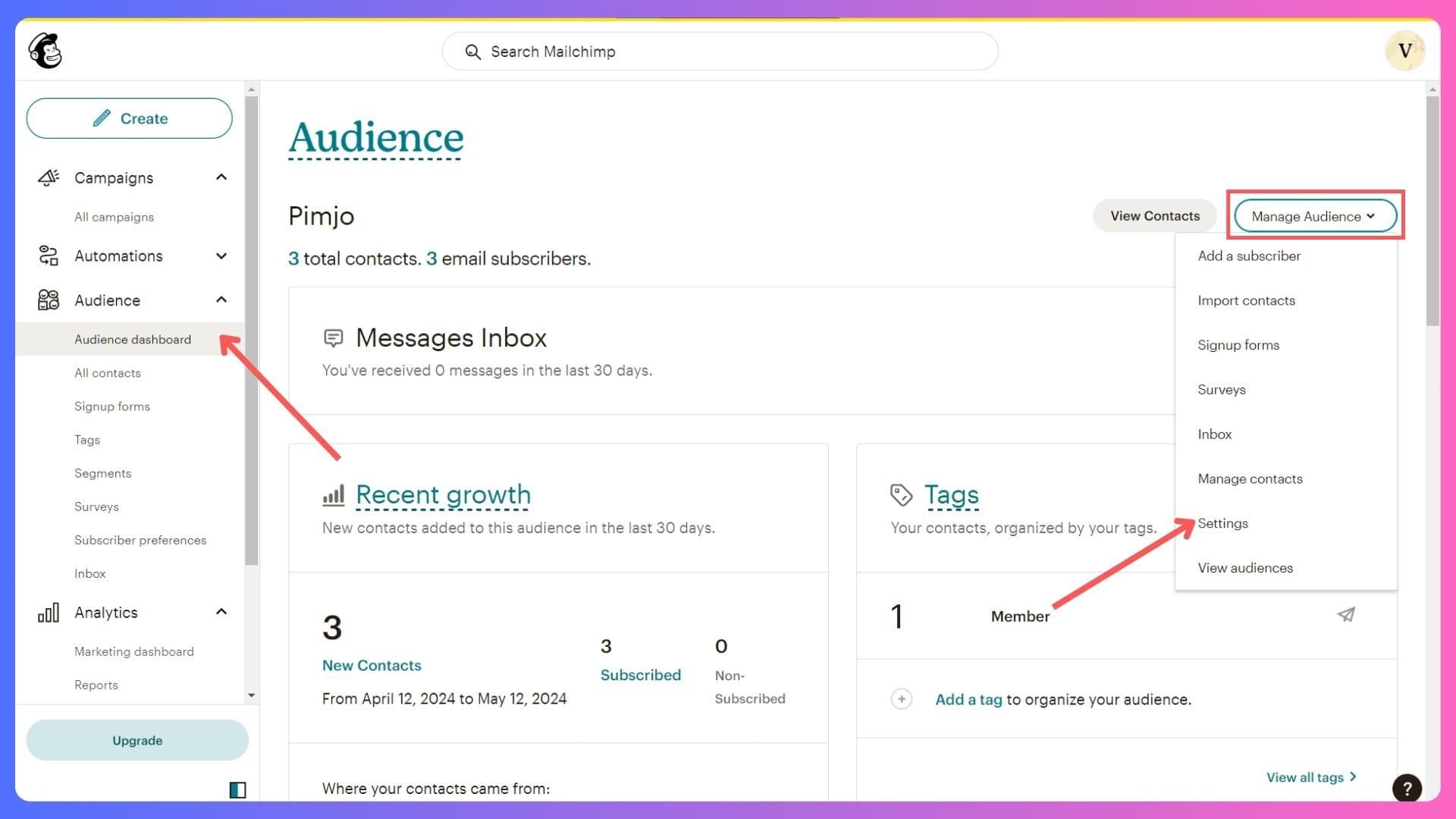
Task: Open Segments in sidebar
Action: (102, 473)
